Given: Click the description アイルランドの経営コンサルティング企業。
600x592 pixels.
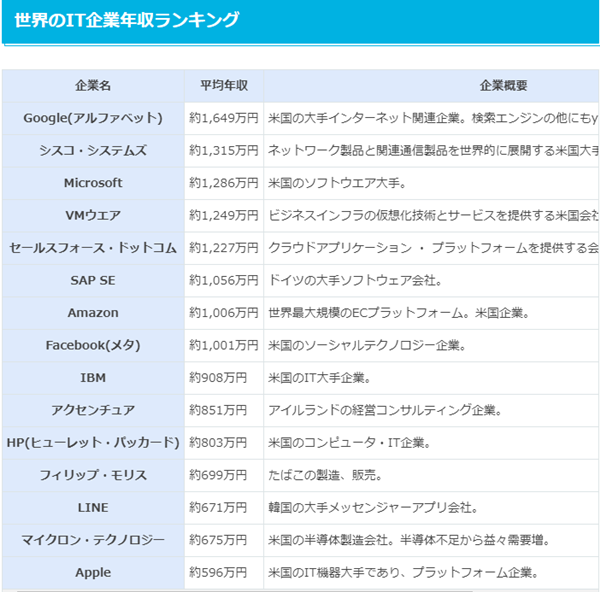Looking at the screenshot, I should [385, 411].
